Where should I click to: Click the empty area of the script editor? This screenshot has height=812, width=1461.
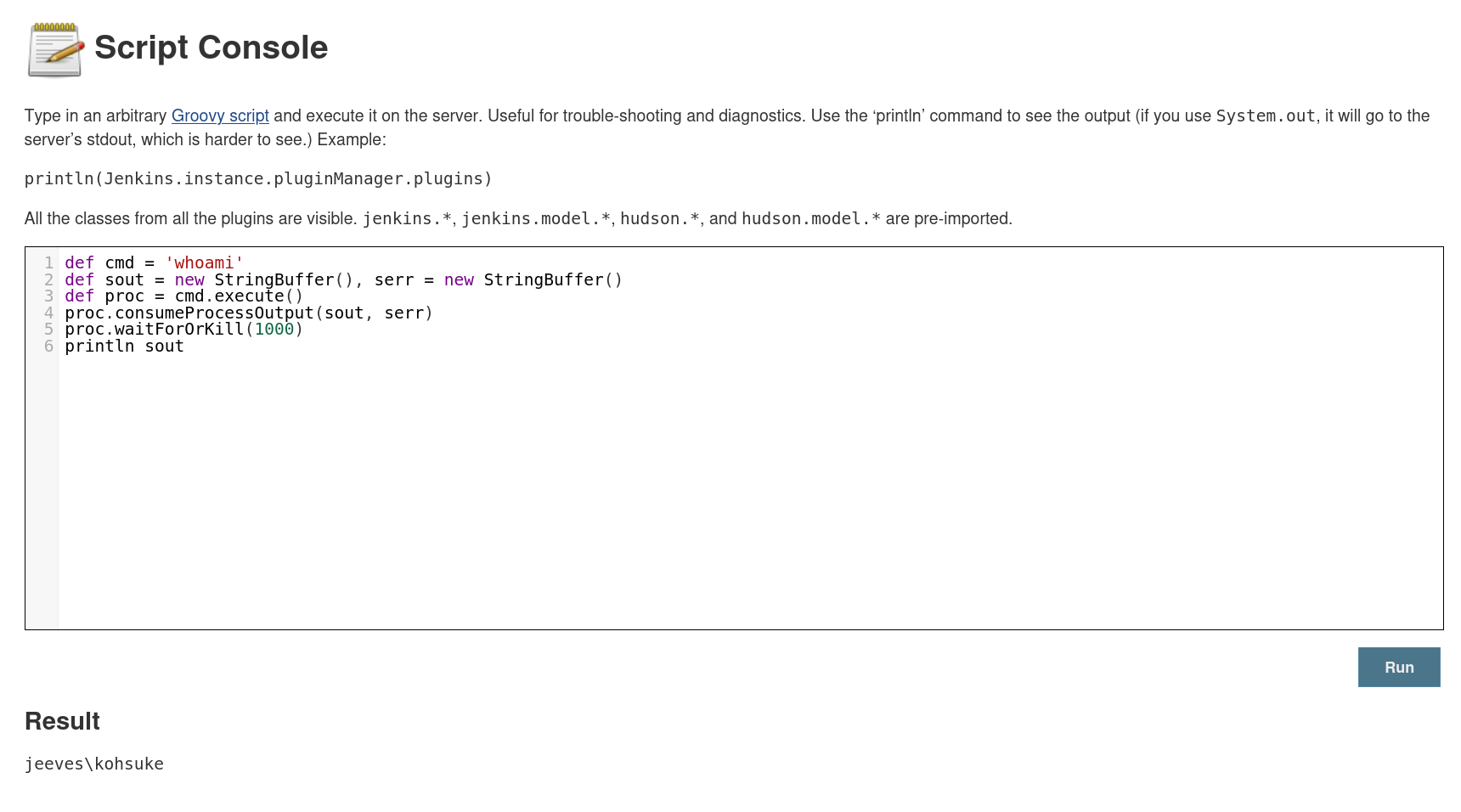tap(747, 493)
